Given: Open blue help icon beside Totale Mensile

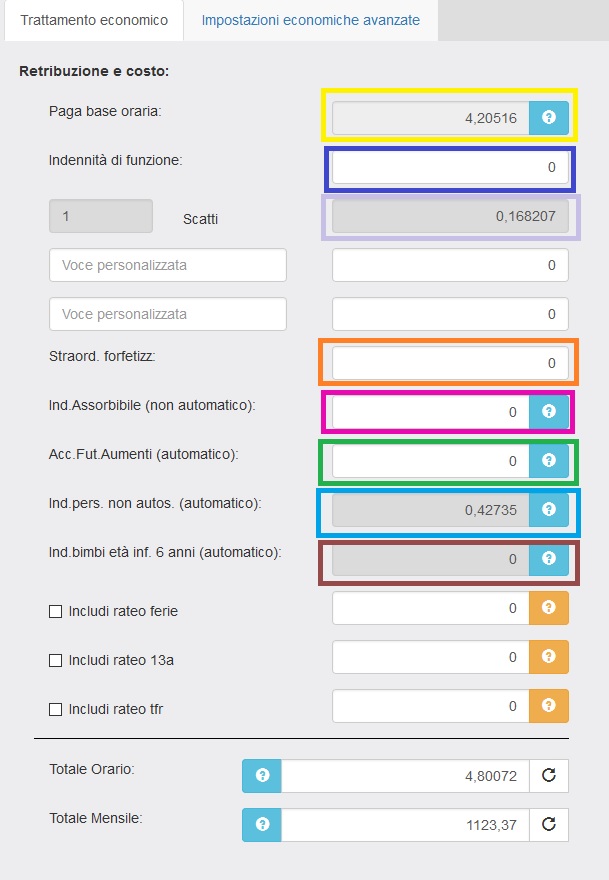Looking at the screenshot, I should 262,825.
